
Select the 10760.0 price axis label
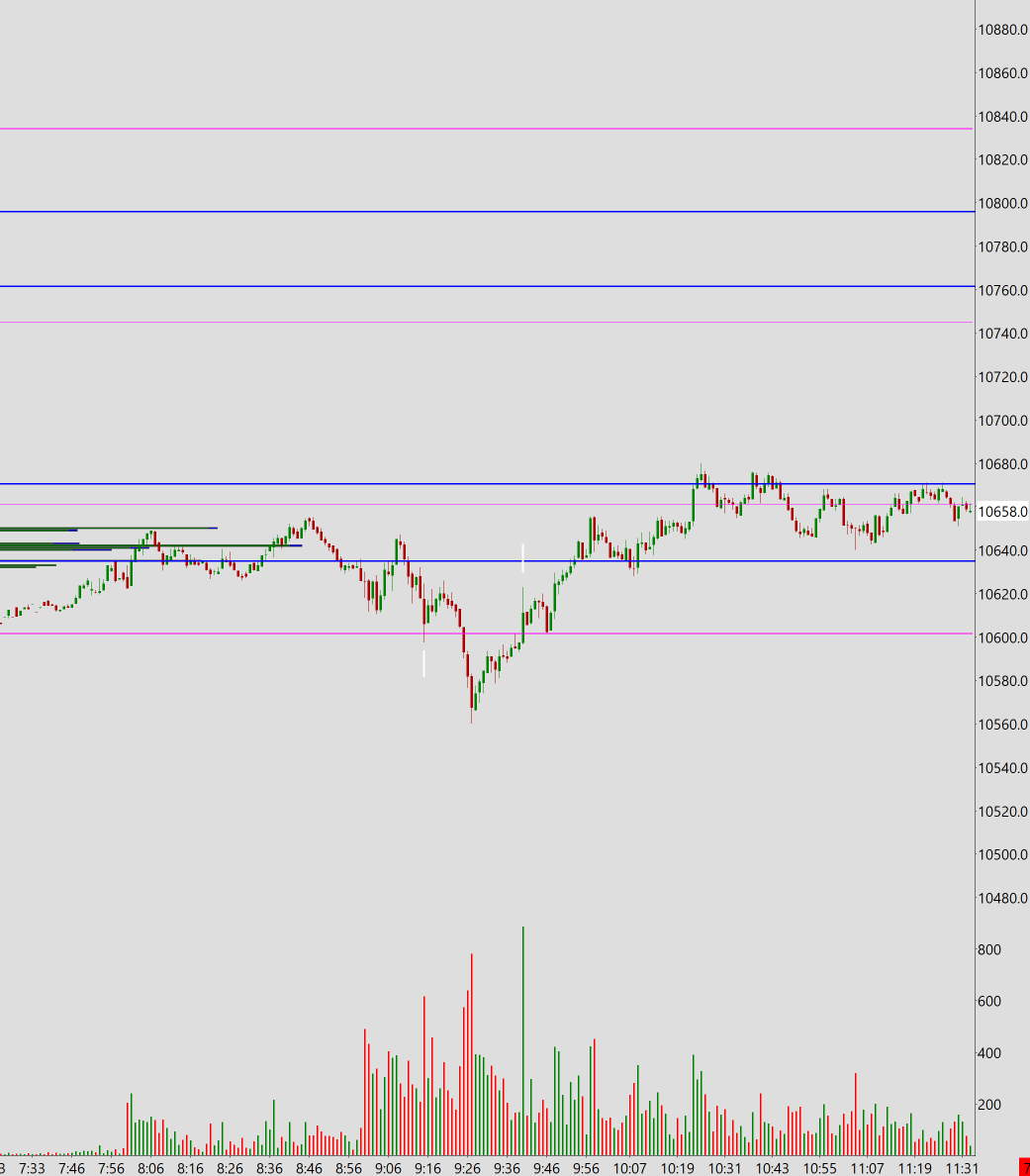click(1003, 290)
